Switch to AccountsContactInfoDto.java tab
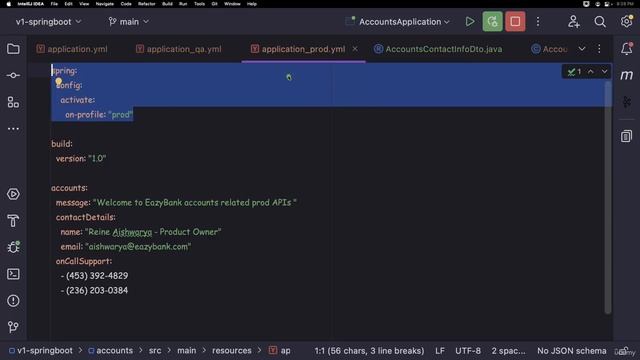Image resolution: width=640 pixels, height=360 pixels. 438,49
